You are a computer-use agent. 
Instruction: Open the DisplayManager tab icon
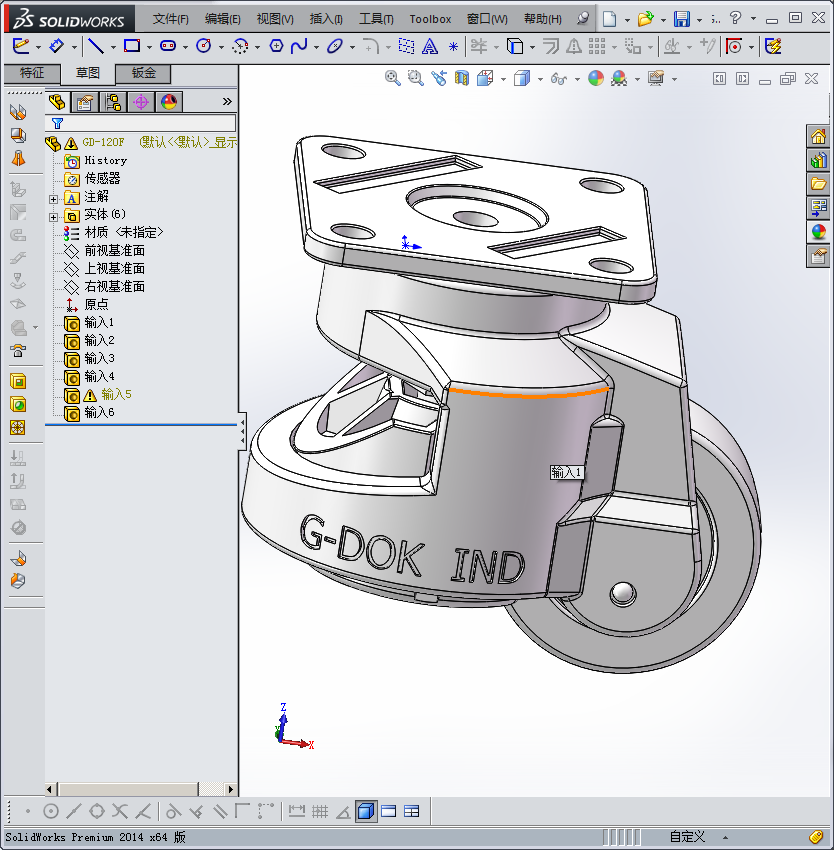(169, 102)
